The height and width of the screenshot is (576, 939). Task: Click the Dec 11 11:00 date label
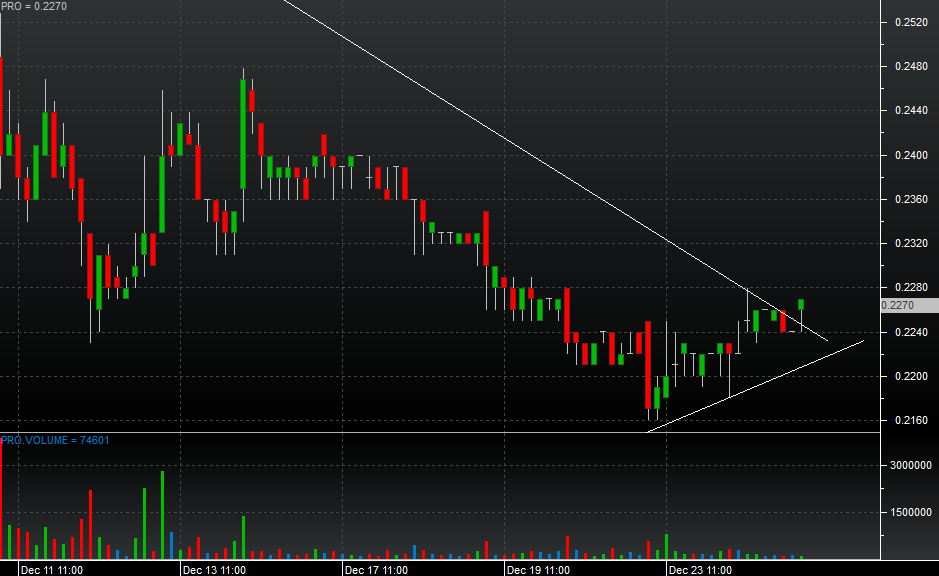point(50,569)
